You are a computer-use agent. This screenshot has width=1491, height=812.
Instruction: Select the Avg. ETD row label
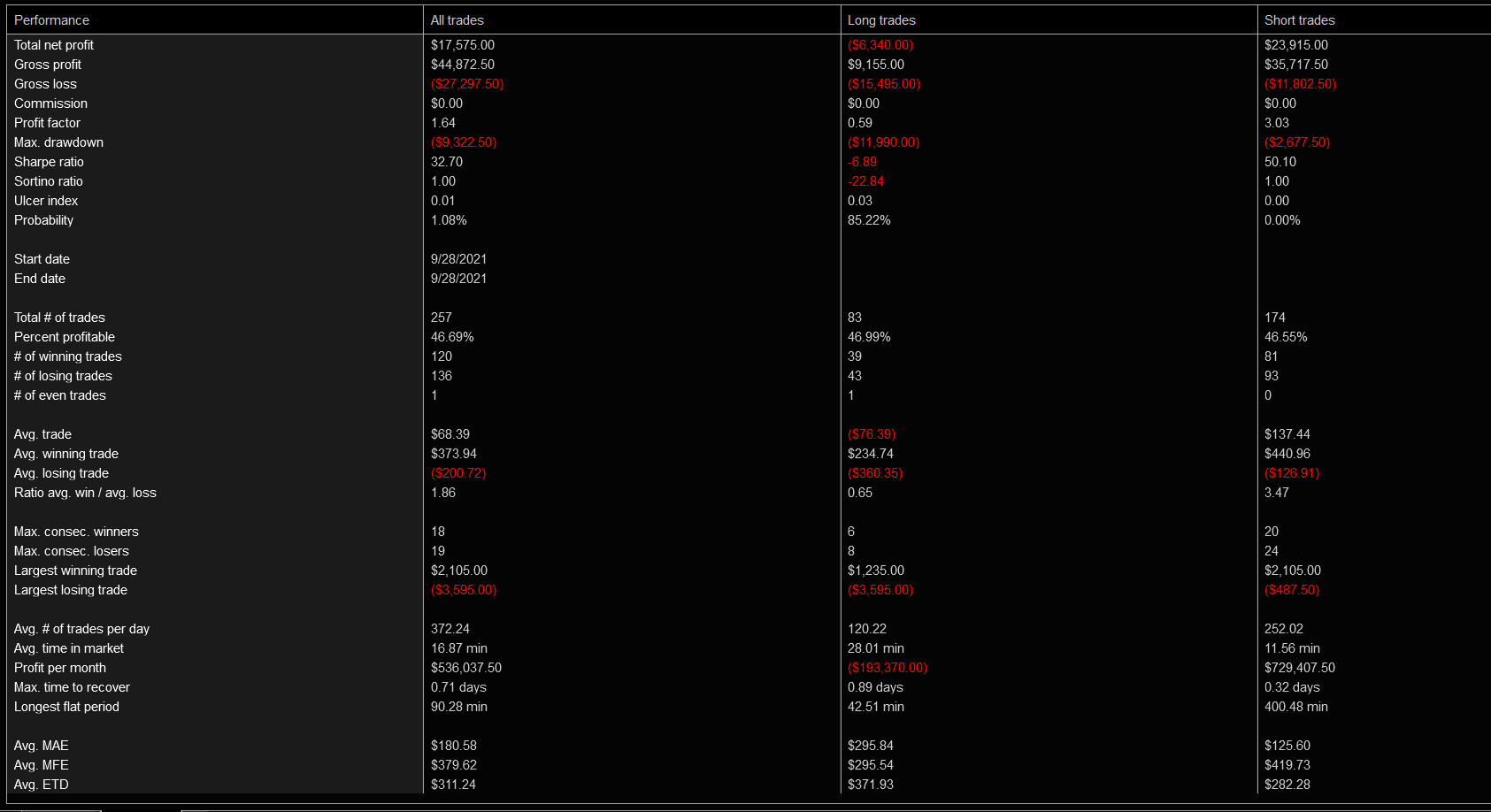tap(41, 785)
